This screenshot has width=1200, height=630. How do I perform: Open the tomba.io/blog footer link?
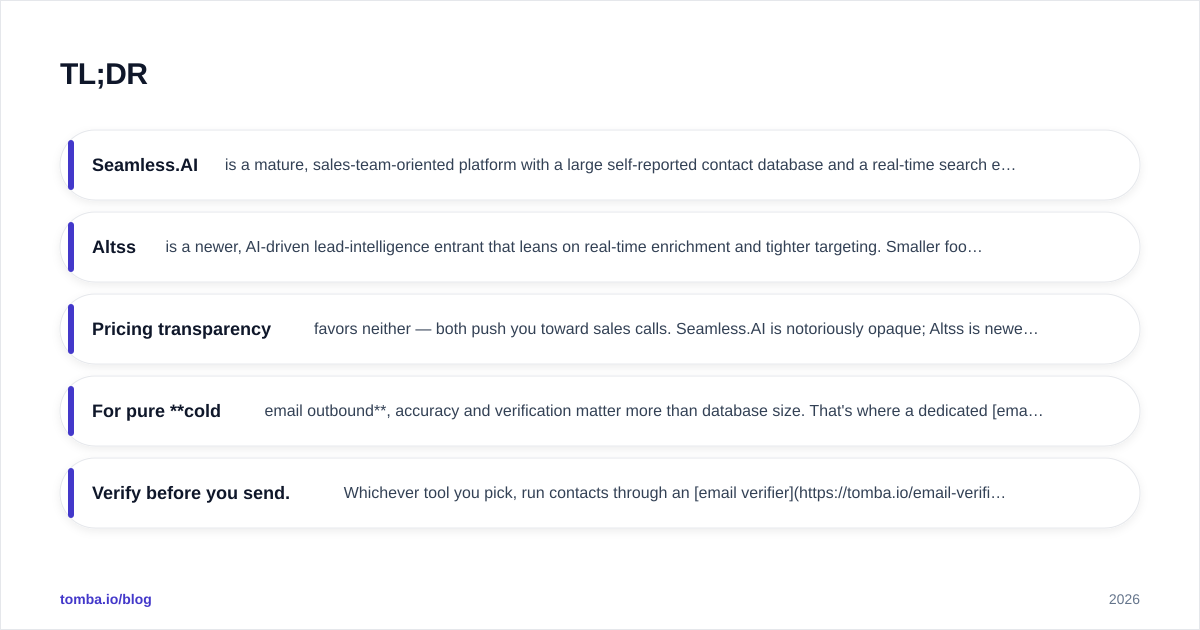[x=106, y=599]
